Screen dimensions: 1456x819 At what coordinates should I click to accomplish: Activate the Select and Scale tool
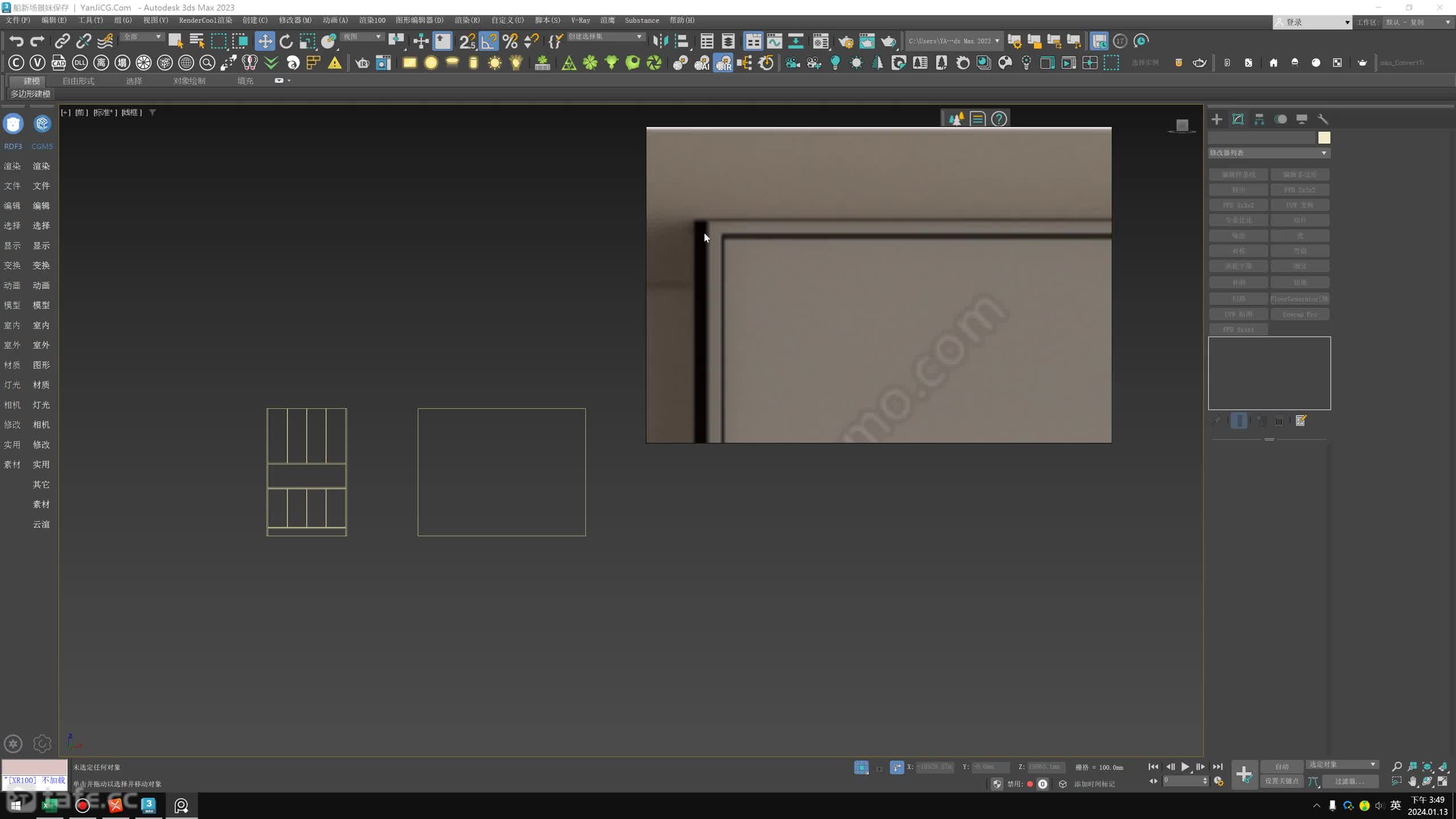308,41
